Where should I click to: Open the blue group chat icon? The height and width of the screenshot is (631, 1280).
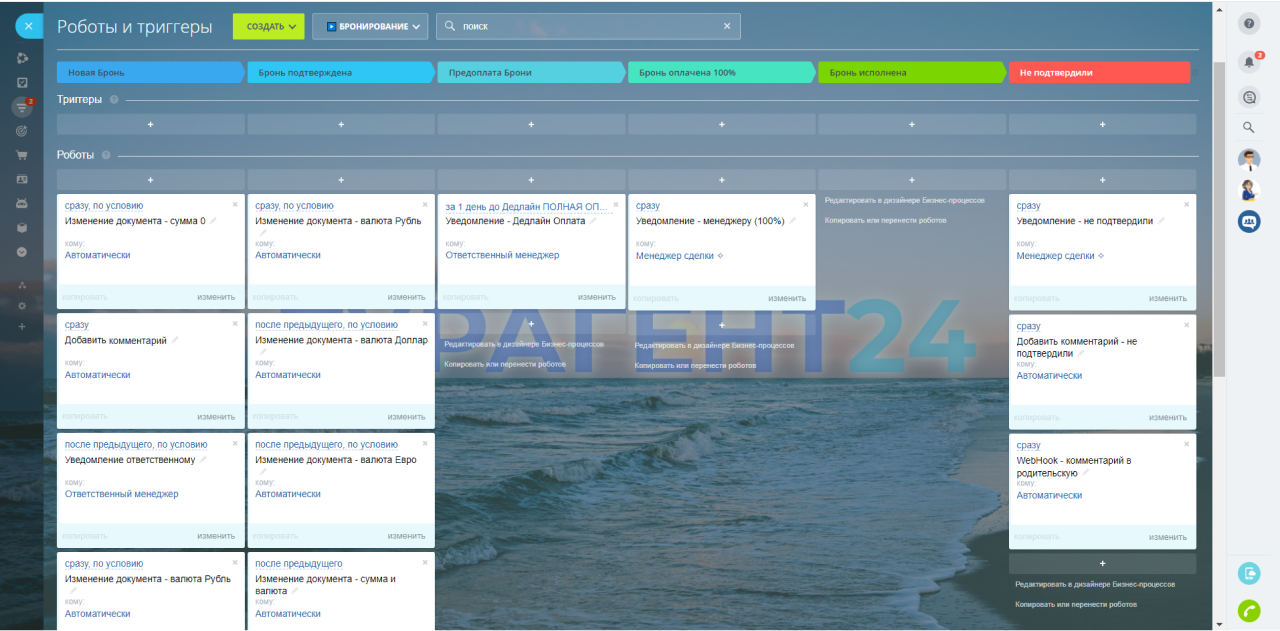tap(1248, 222)
